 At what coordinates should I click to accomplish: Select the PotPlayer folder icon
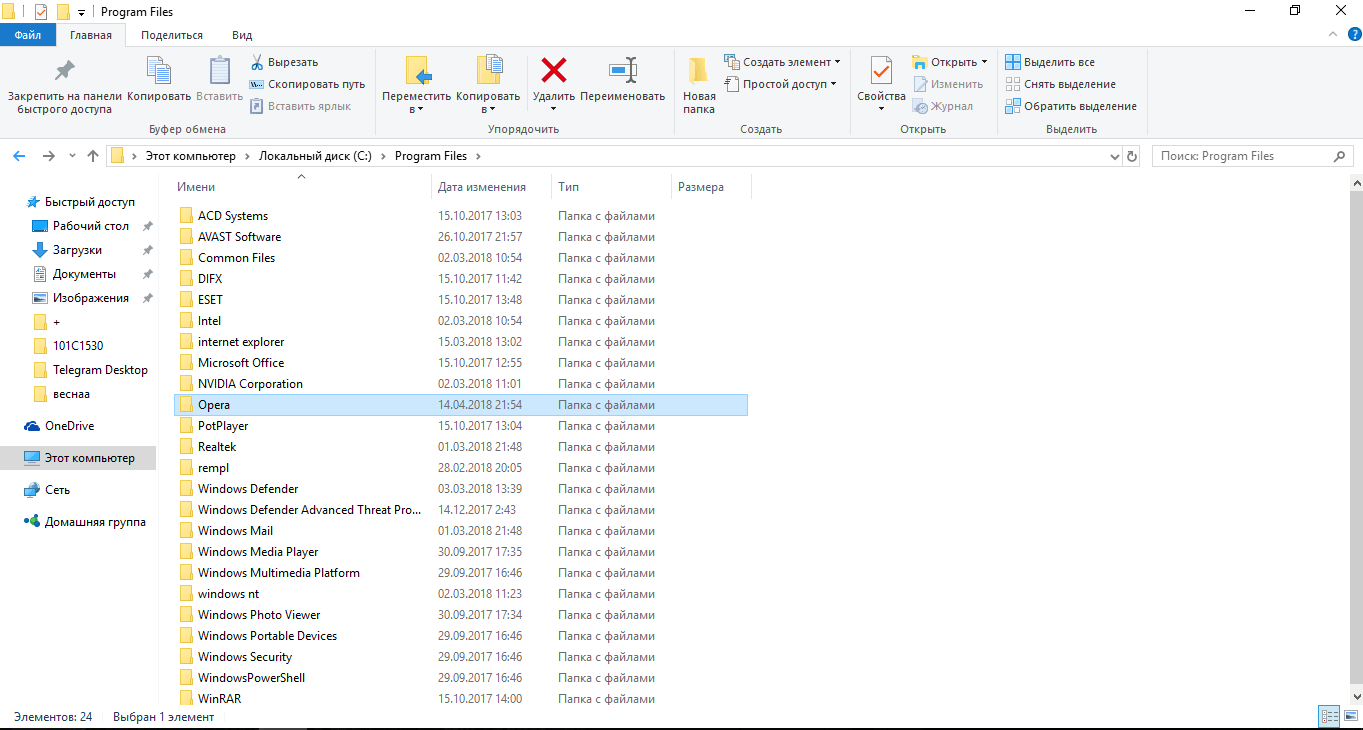(186, 426)
